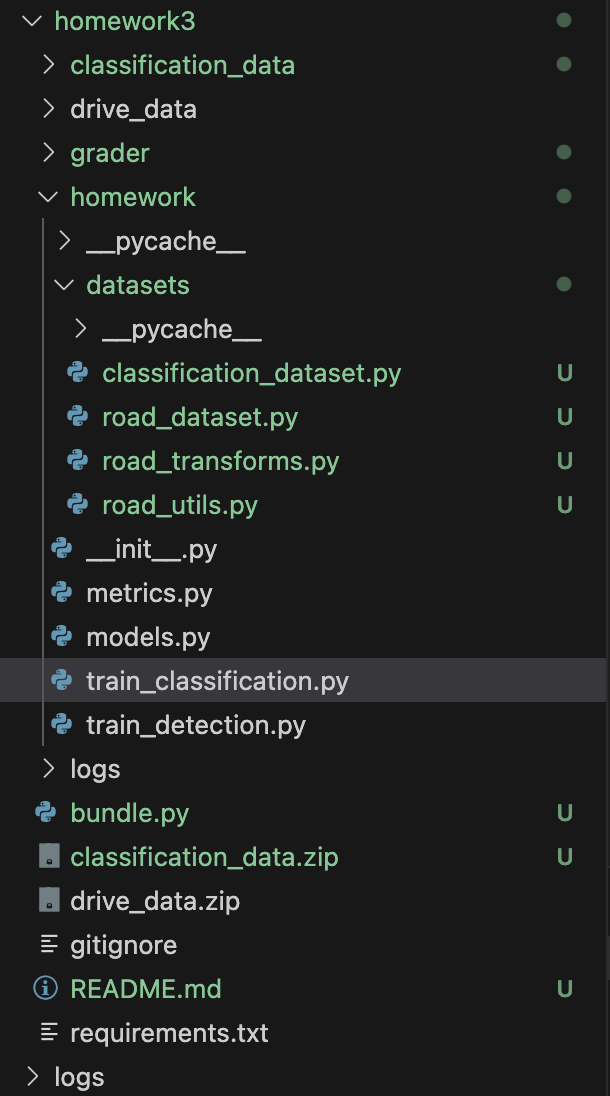Open README.md from the explorer
This screenshot has height=1096, width=610.
(x=145, y=988)
